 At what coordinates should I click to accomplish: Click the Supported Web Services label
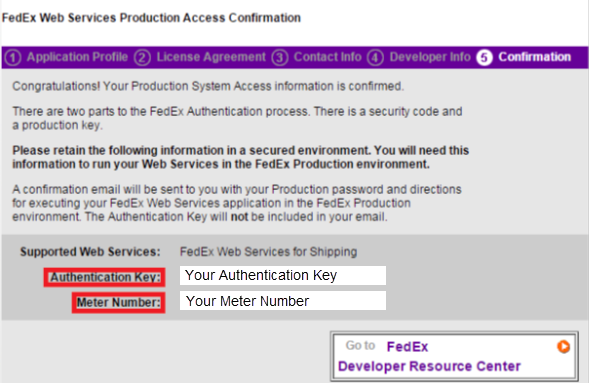90,252
